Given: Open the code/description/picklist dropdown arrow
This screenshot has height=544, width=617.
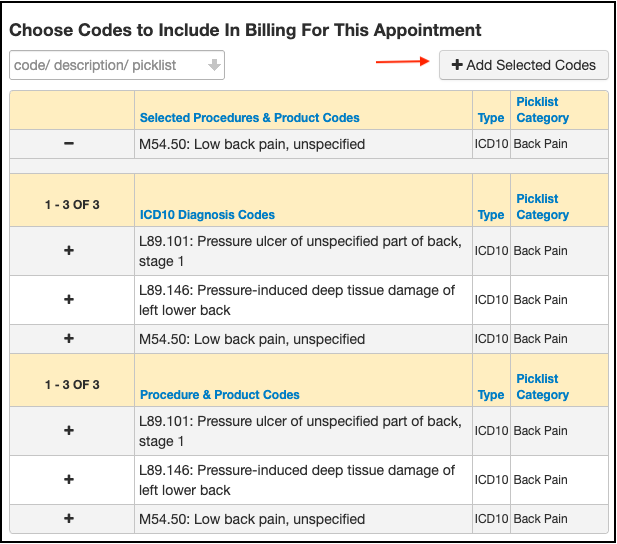Looking at the screenshot, I should click(x=213, y=65).
